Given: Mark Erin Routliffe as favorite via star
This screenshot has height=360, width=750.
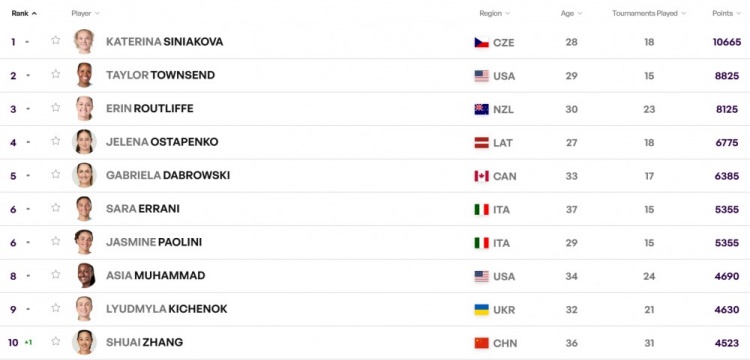Looking at the screenshot, I should click(56, 108).
